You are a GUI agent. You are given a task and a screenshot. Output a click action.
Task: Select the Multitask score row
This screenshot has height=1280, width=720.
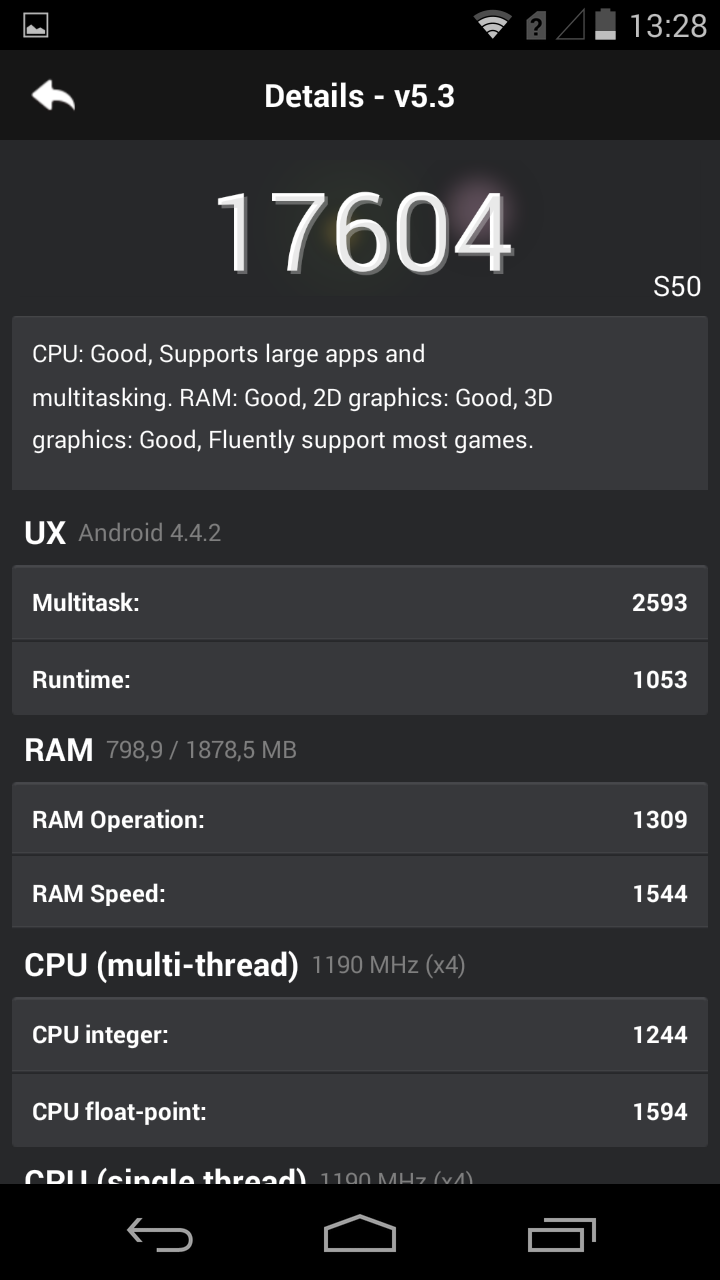click(x=360, y=603)
